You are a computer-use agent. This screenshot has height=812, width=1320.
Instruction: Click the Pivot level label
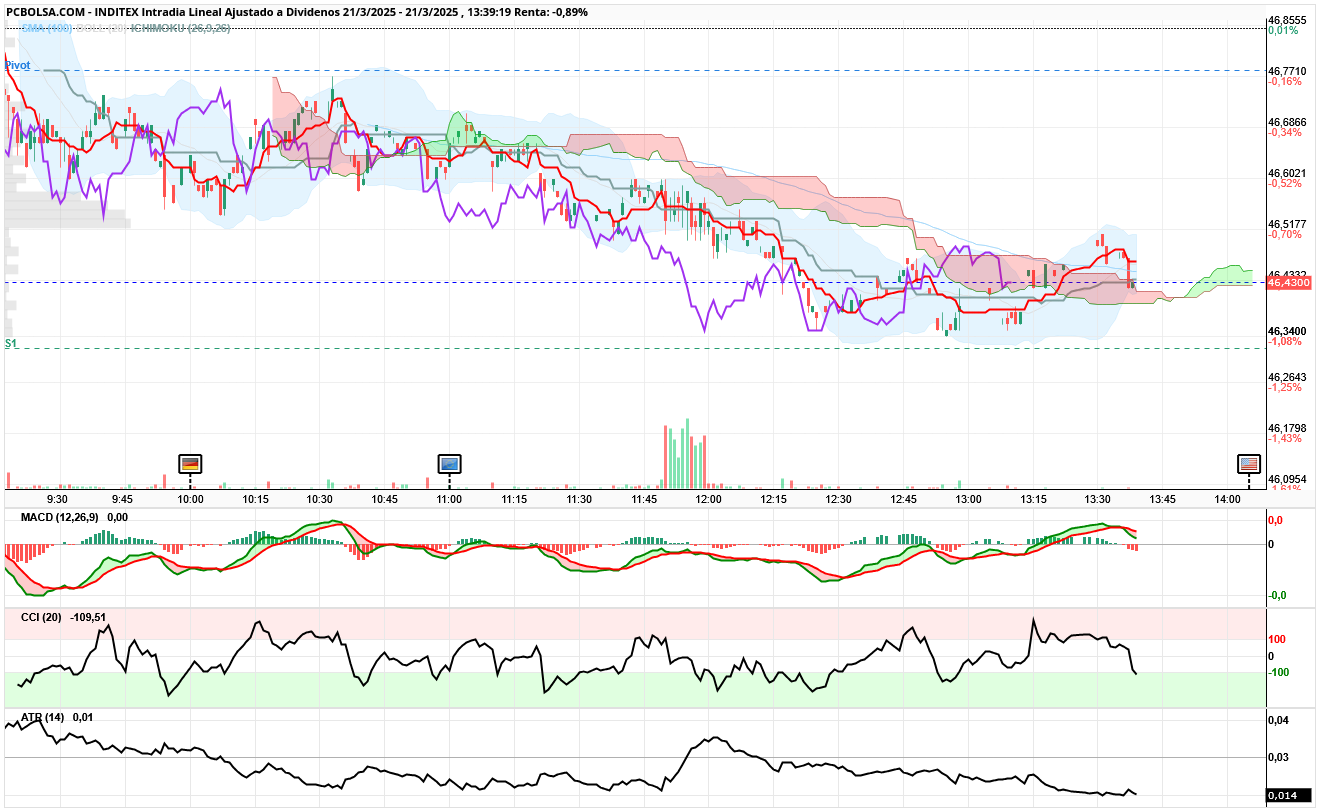(18, 65)
